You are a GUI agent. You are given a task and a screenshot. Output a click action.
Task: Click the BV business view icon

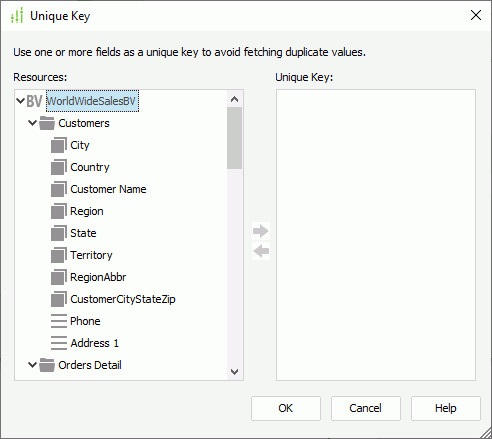(x=34, y=101)
